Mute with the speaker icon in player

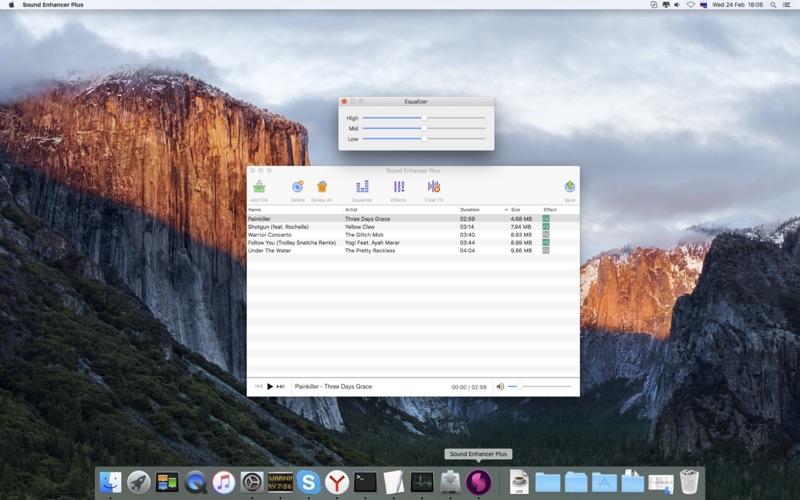click(501, 387)
